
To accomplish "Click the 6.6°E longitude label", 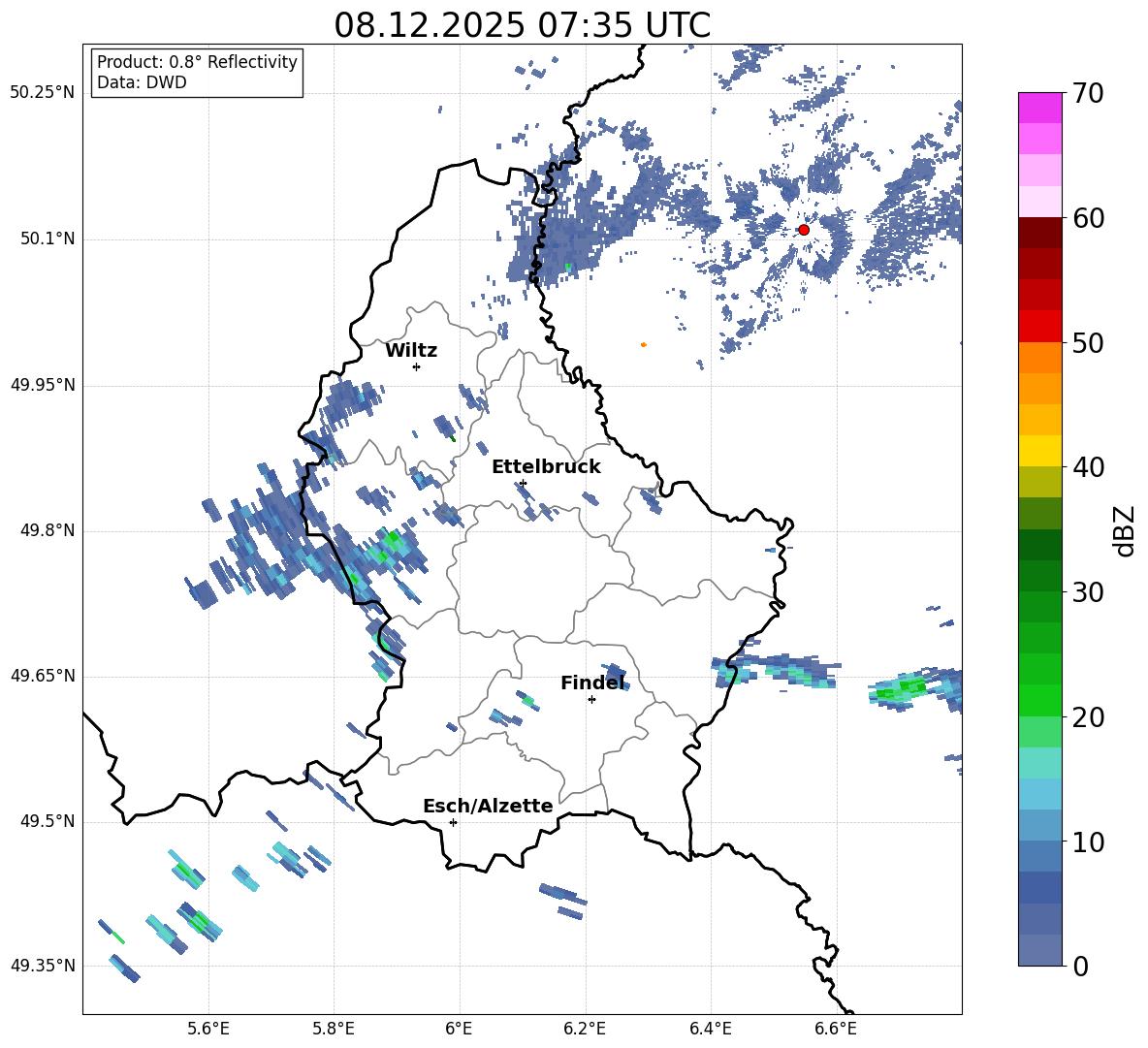I will coord(836,1029).
